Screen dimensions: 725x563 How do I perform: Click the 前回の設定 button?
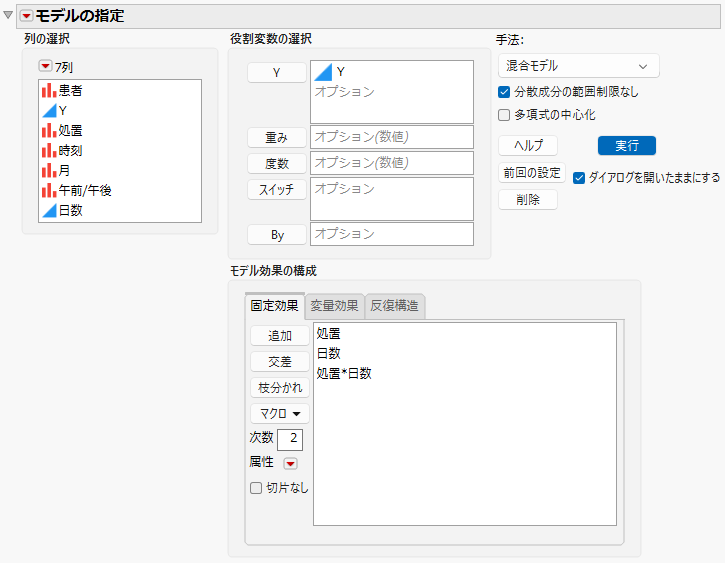(x=532, y=173)
